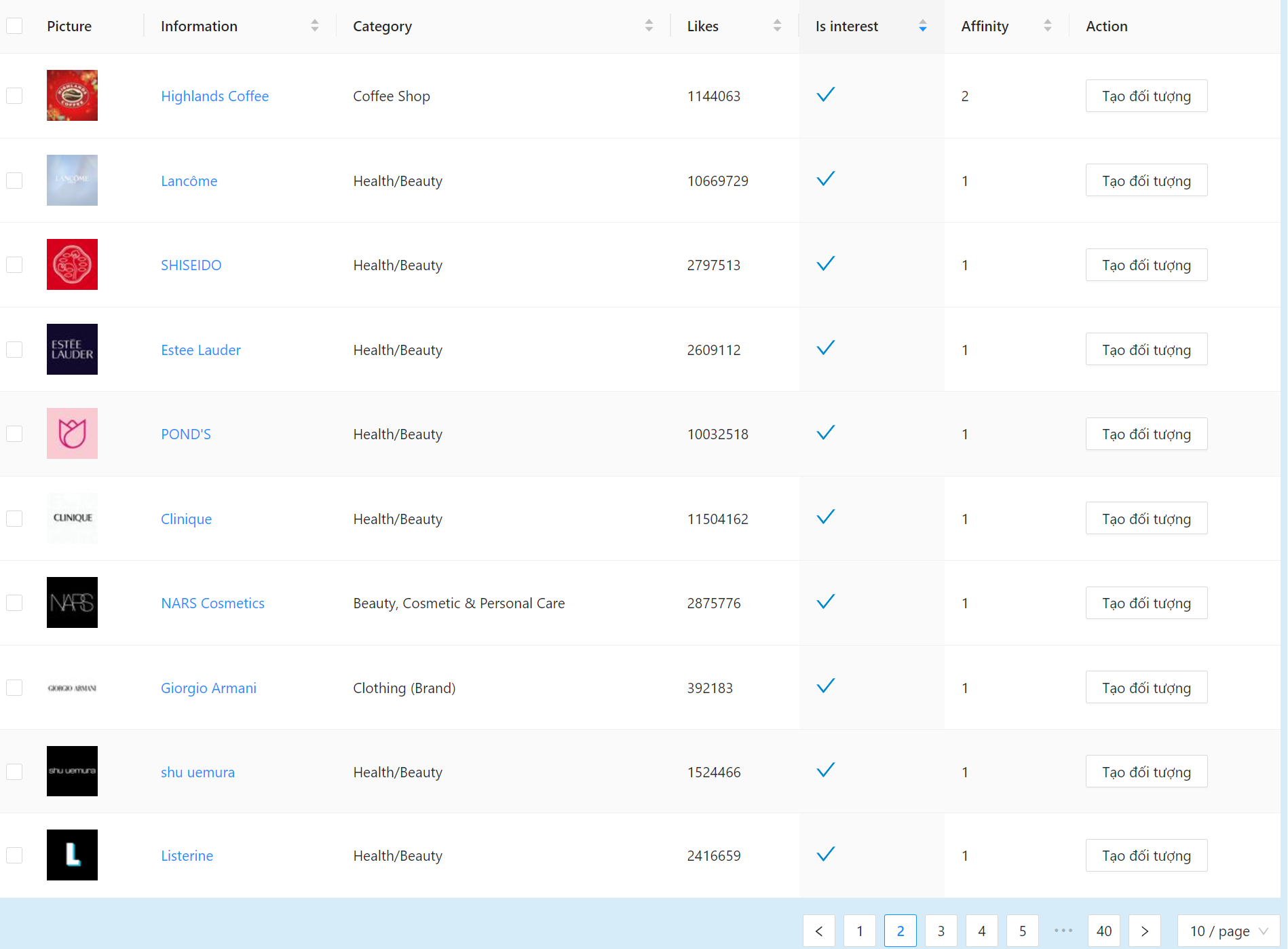Screen dimensions: 1288x949
Task: Click Tạo đối tượng for NARS Cosmetics
Action: (1146, 603)
